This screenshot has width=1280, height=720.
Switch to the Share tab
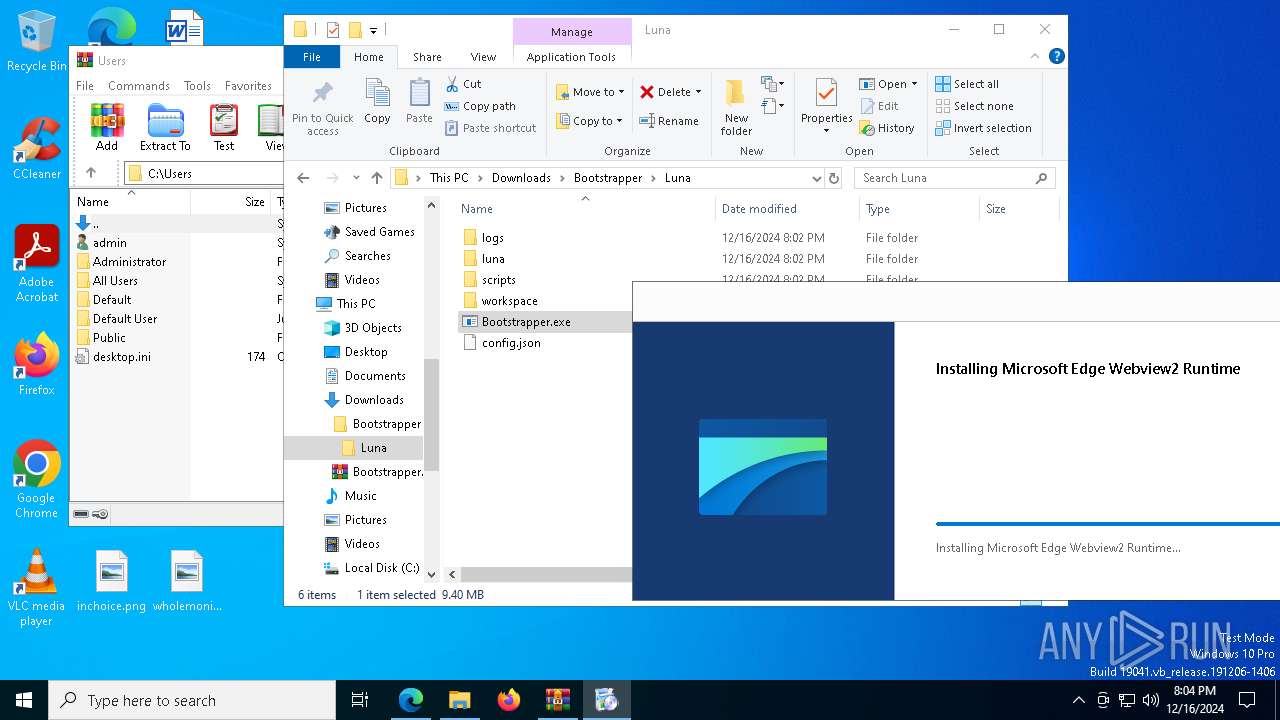pos(427,57)
